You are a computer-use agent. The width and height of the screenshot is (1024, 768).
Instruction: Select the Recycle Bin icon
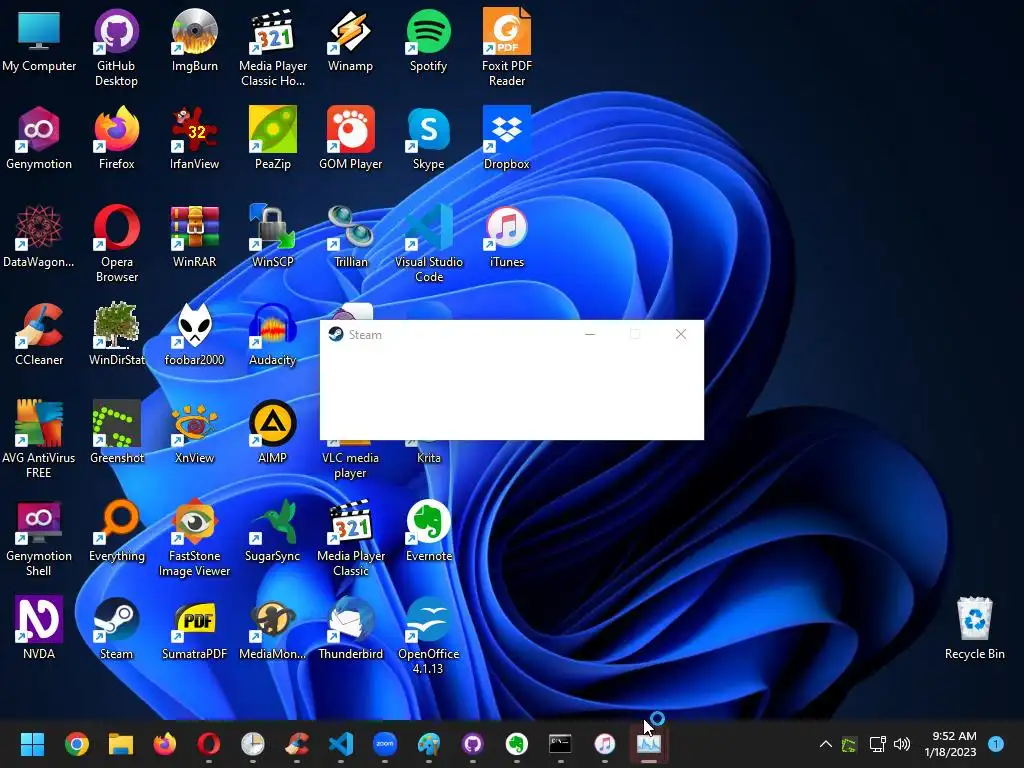point(974,627)
